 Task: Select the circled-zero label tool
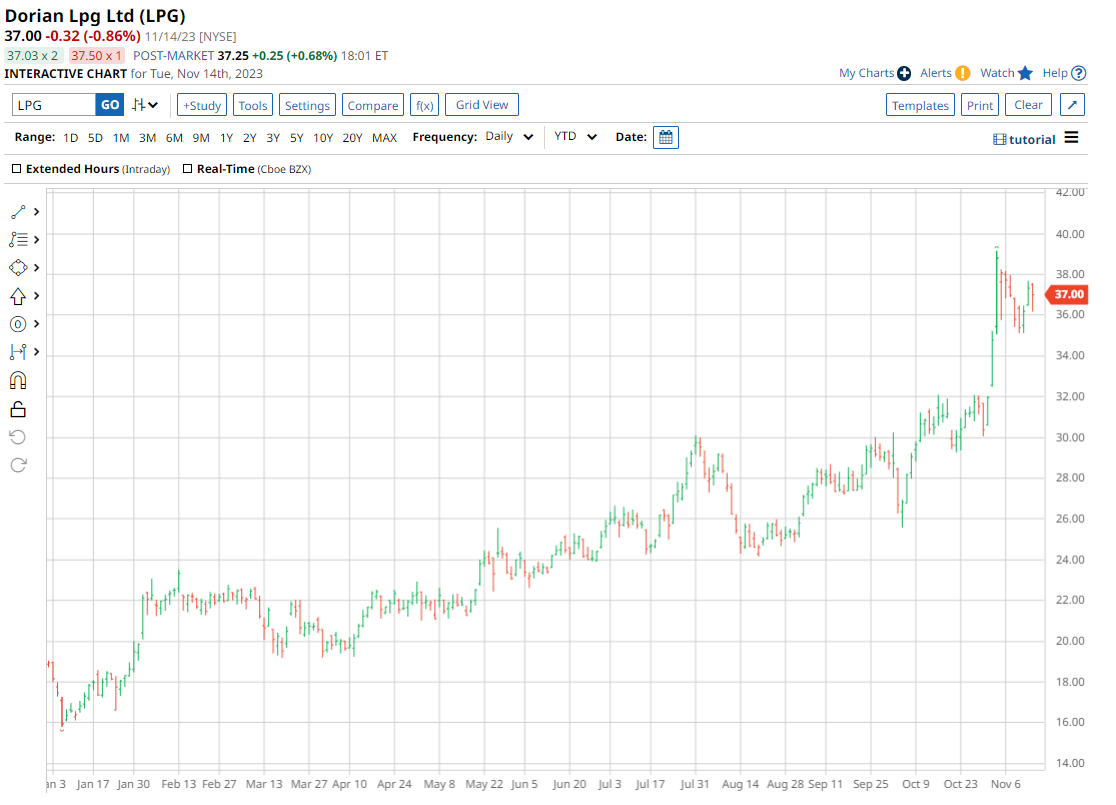click(x=19, y=324)
